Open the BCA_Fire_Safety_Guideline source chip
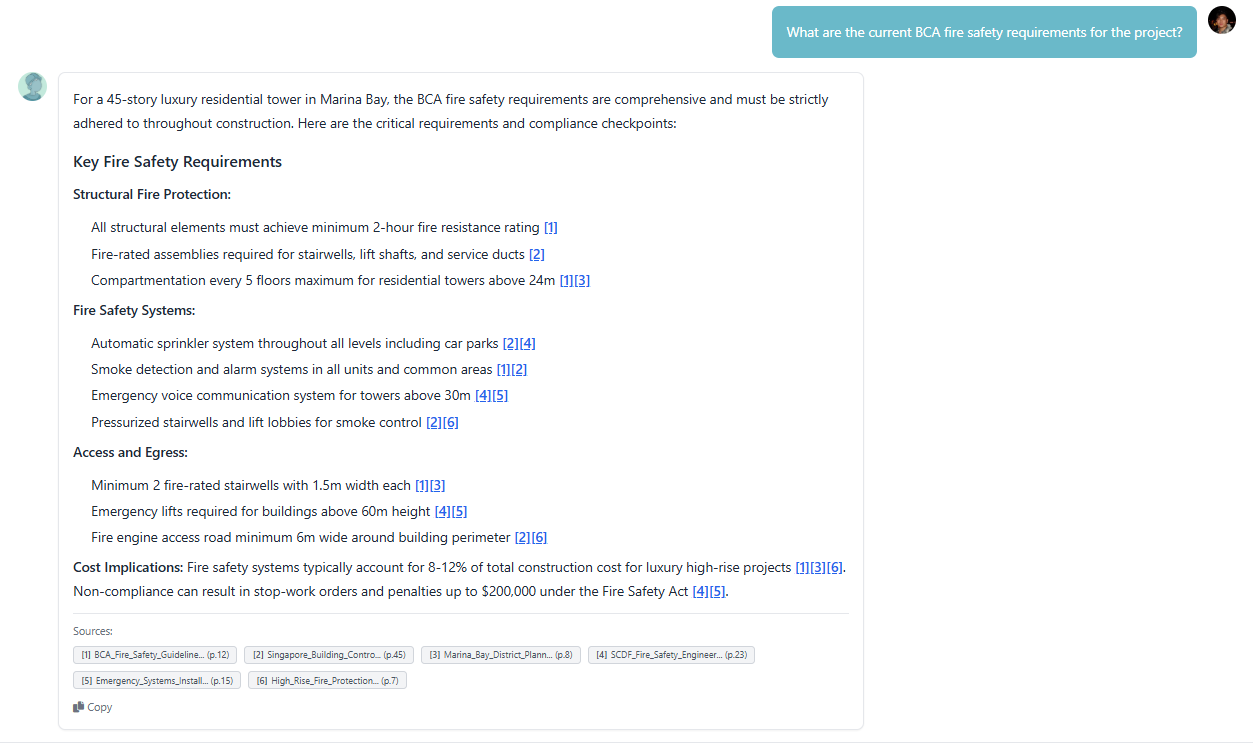The width and height of the screenshot is (1253, 744). [x=155, y=655]
